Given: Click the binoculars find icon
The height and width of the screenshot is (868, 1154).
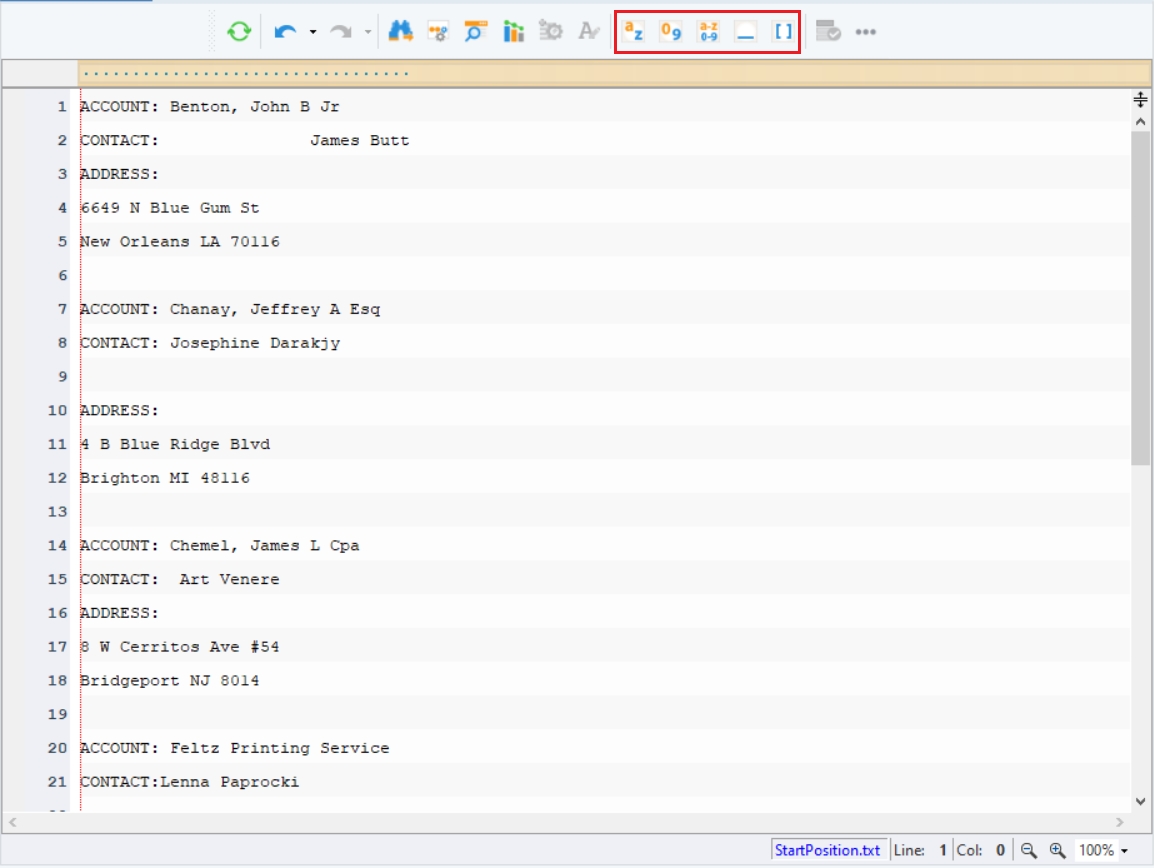Looking at the screenshot, I should click(400, 31).
